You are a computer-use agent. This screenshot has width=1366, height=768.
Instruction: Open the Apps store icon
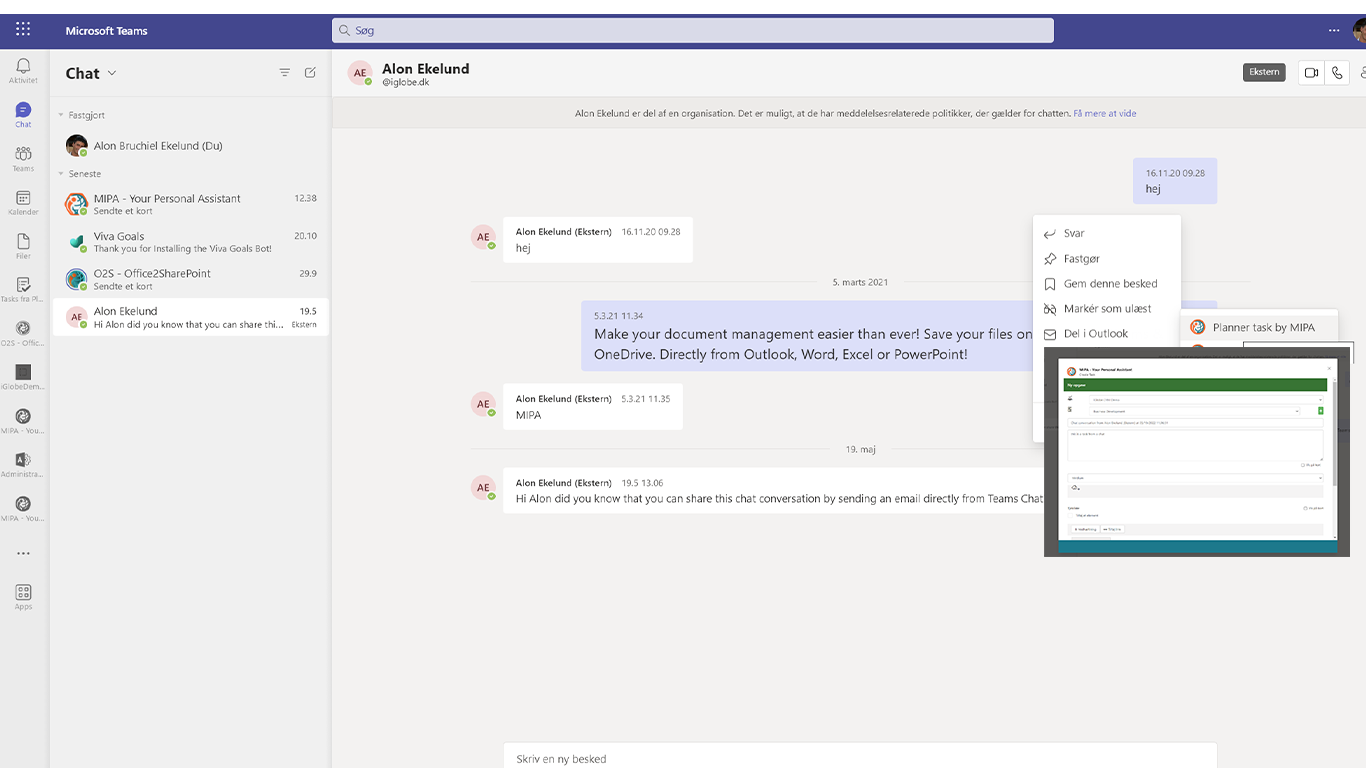coord(23,597)
